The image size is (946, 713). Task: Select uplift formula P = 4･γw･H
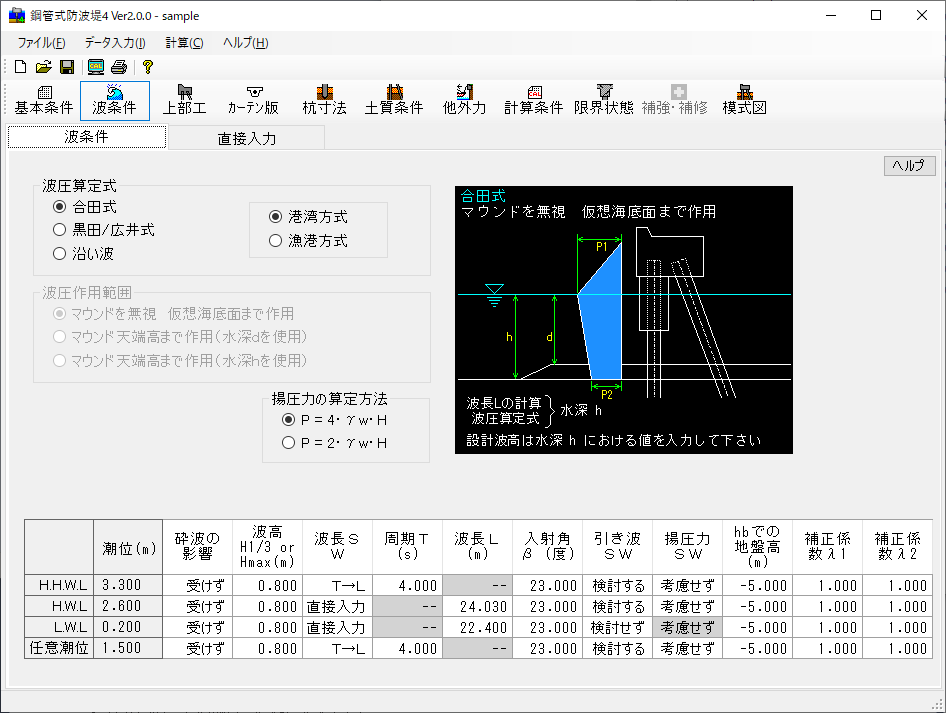[334, 419]
